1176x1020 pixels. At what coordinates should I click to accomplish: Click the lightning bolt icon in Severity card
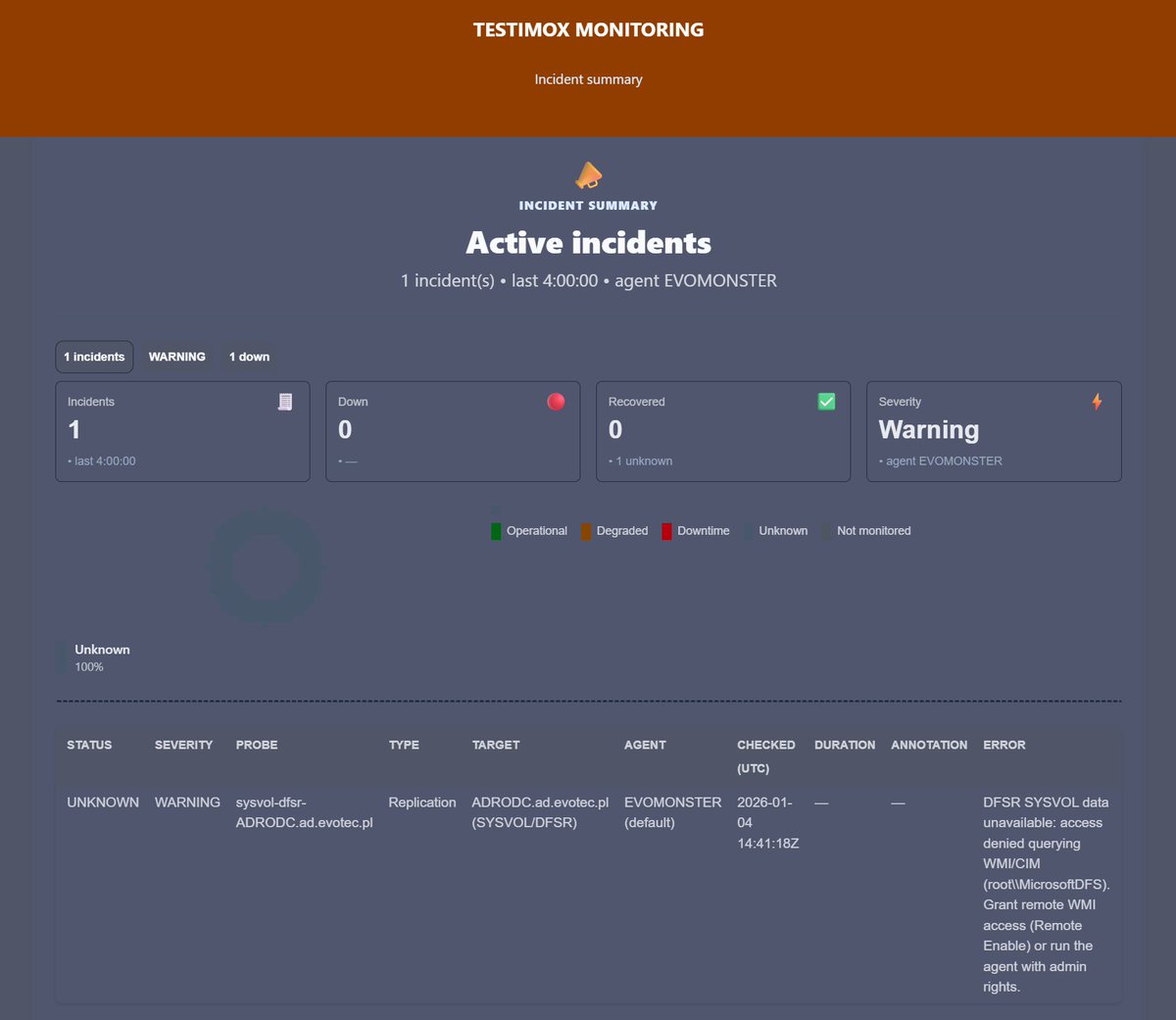click(x=1097, y=402)
